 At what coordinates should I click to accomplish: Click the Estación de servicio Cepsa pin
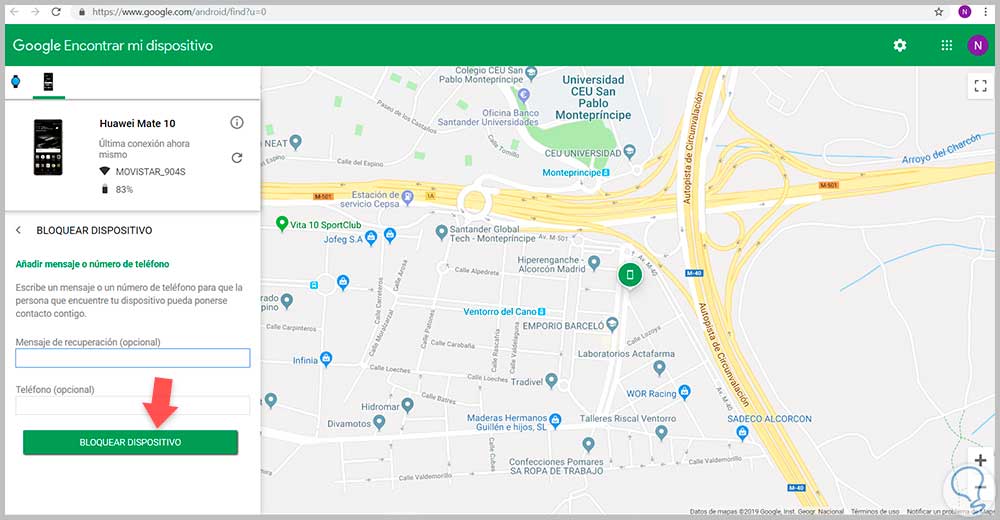click(408, 197)
